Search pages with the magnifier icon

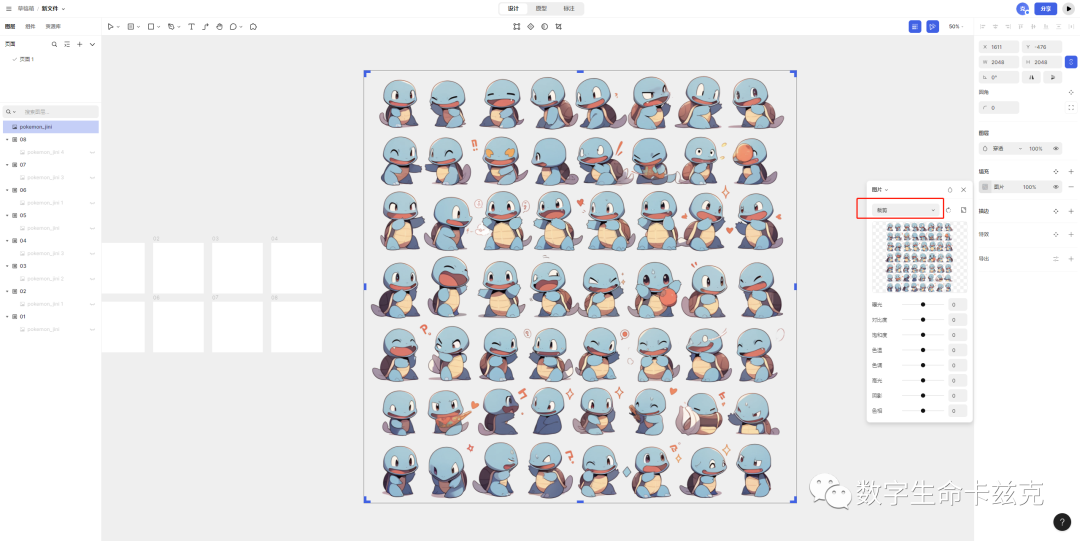(54, 44)
